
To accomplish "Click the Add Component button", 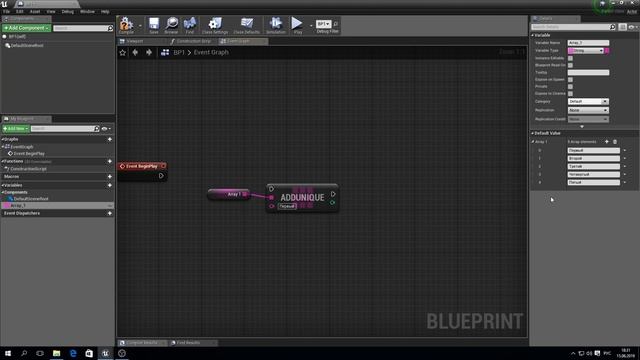I will click(x=26, y=28).
